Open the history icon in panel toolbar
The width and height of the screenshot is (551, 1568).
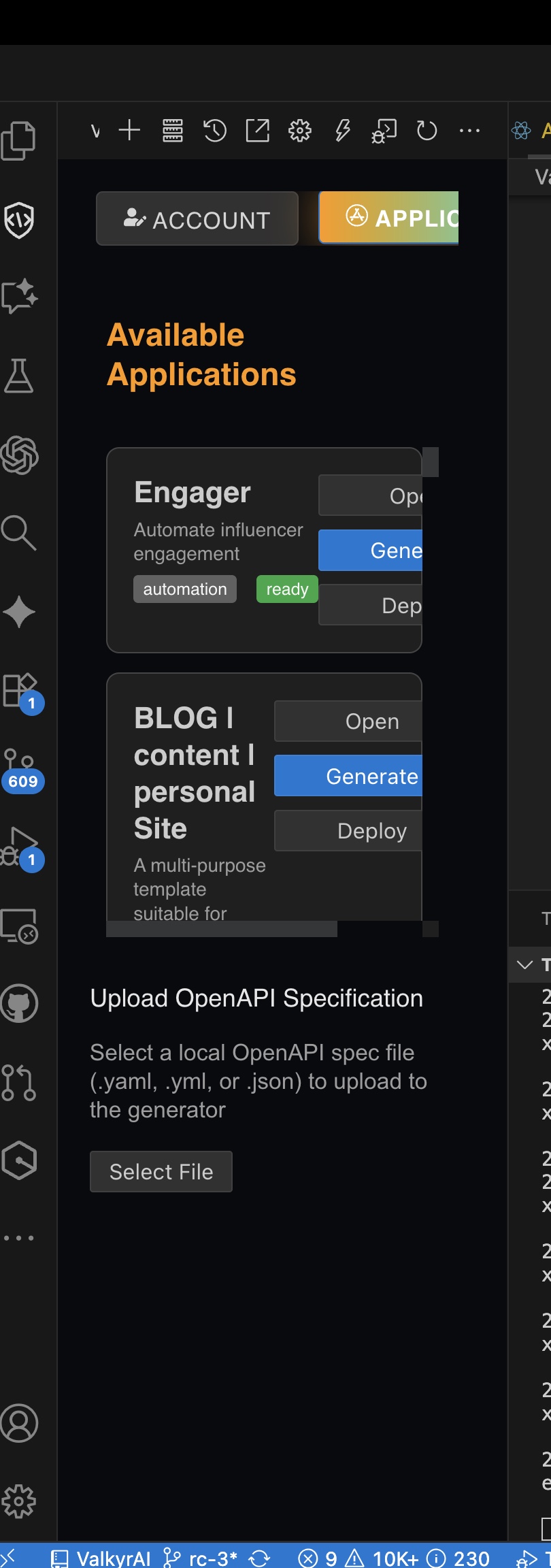pyautogui.click(x=215, y=130)
